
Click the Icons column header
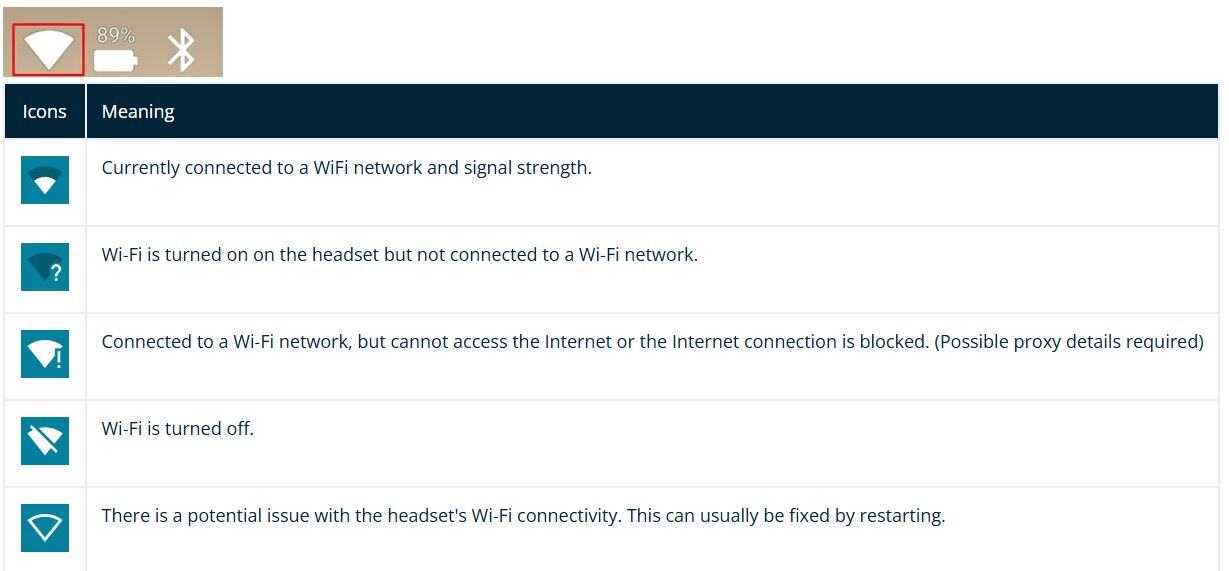pos(45,111)
